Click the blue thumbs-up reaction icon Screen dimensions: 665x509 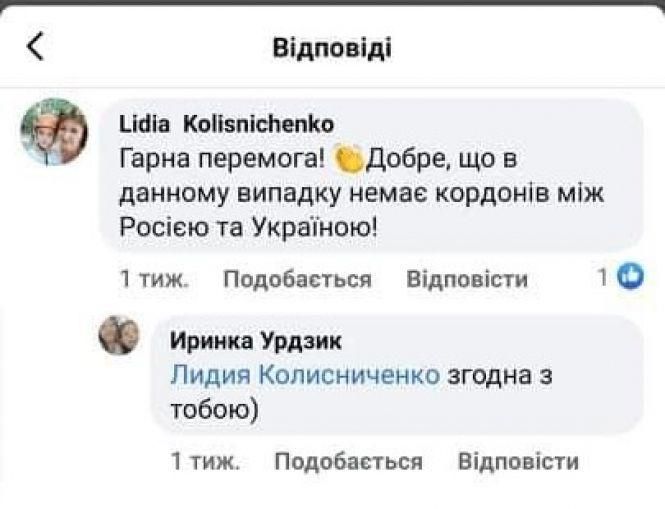pos(631,278)
